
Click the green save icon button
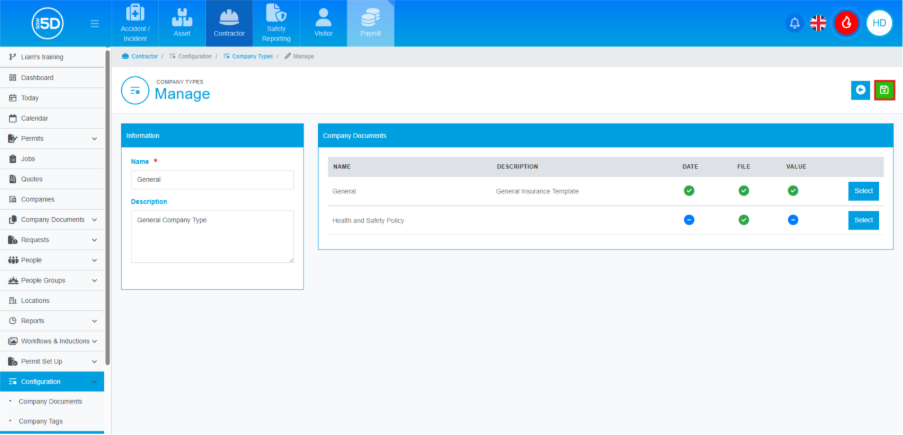click(x=884, y=90)
